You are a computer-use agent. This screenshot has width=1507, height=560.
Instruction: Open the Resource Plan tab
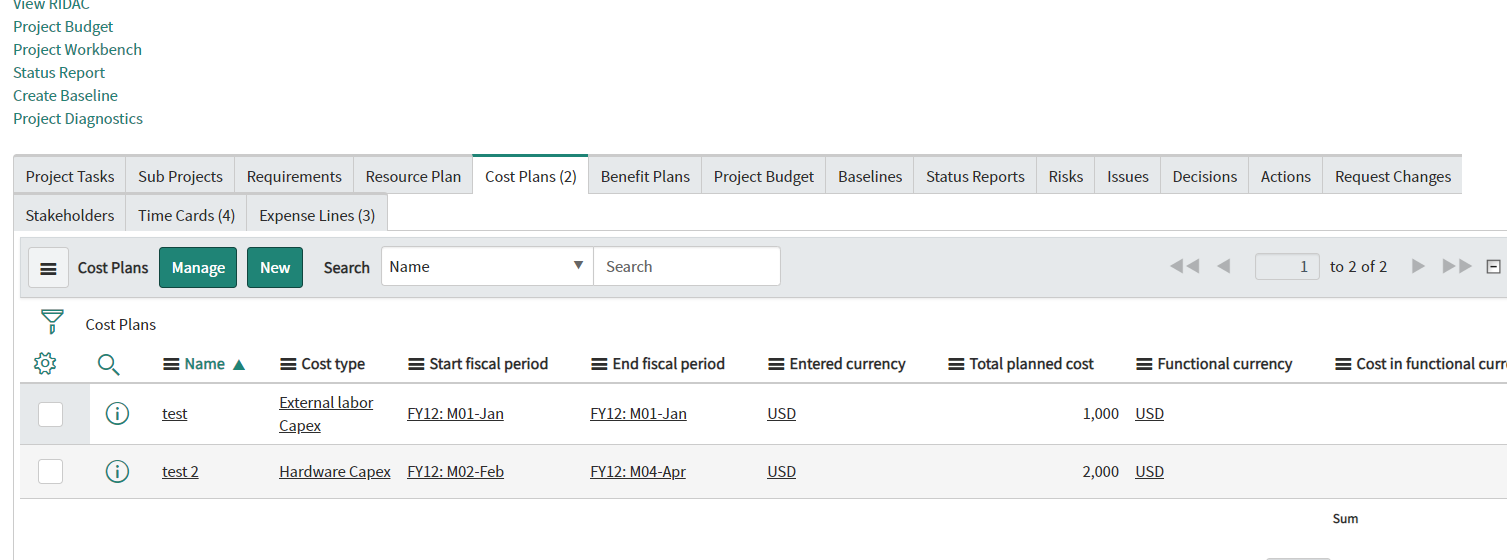pyautogui.click(x=413, y=177)
